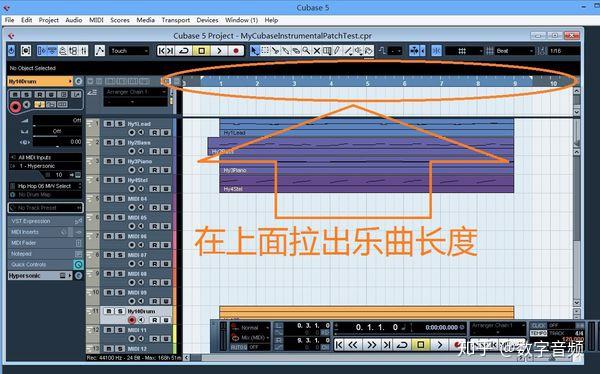Viewport: 600px width, 374px height.
Task: Open the Touch automation mode dropdown
Action: pos(129,51)
